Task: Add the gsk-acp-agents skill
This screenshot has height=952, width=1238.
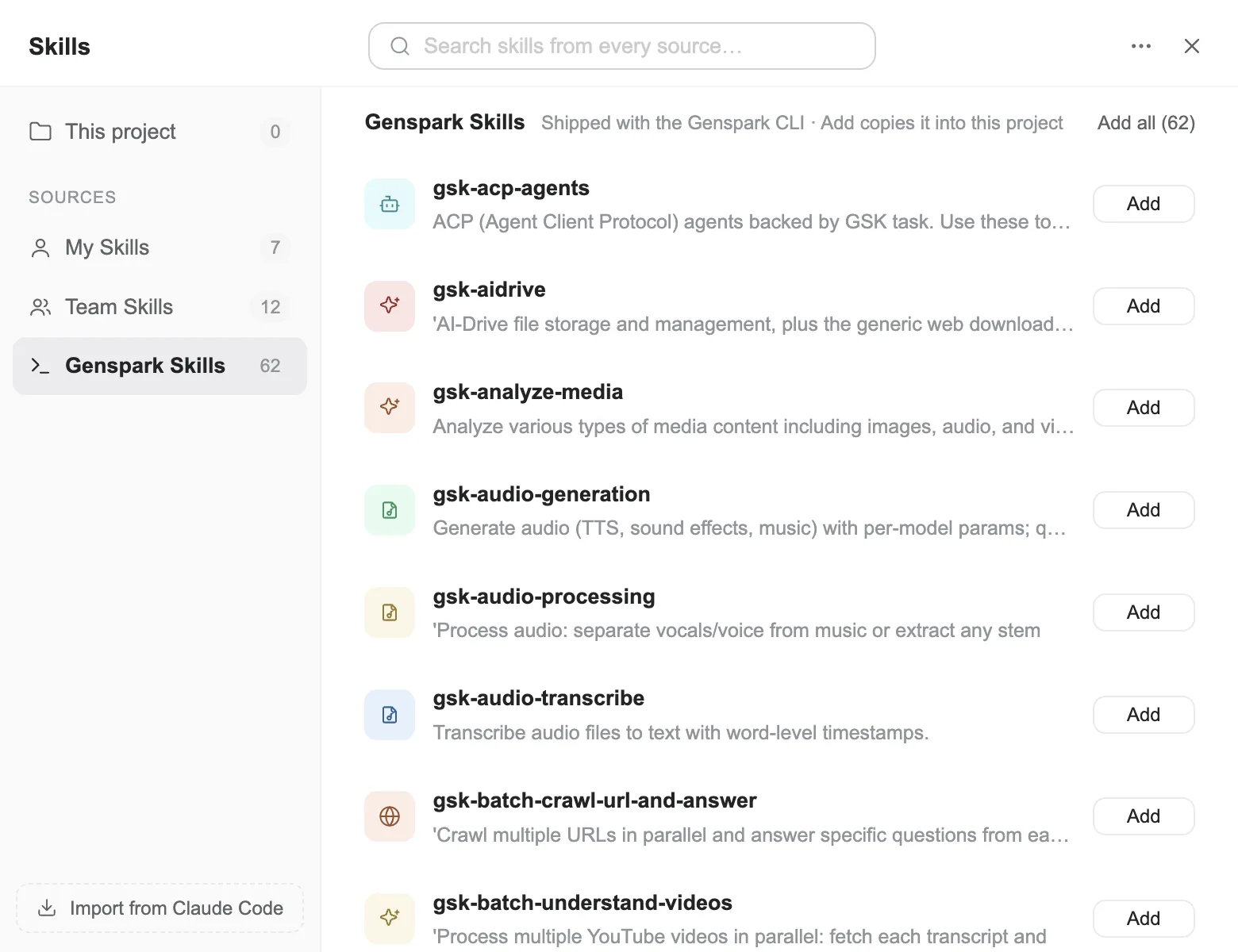Action: [1144, 204]
